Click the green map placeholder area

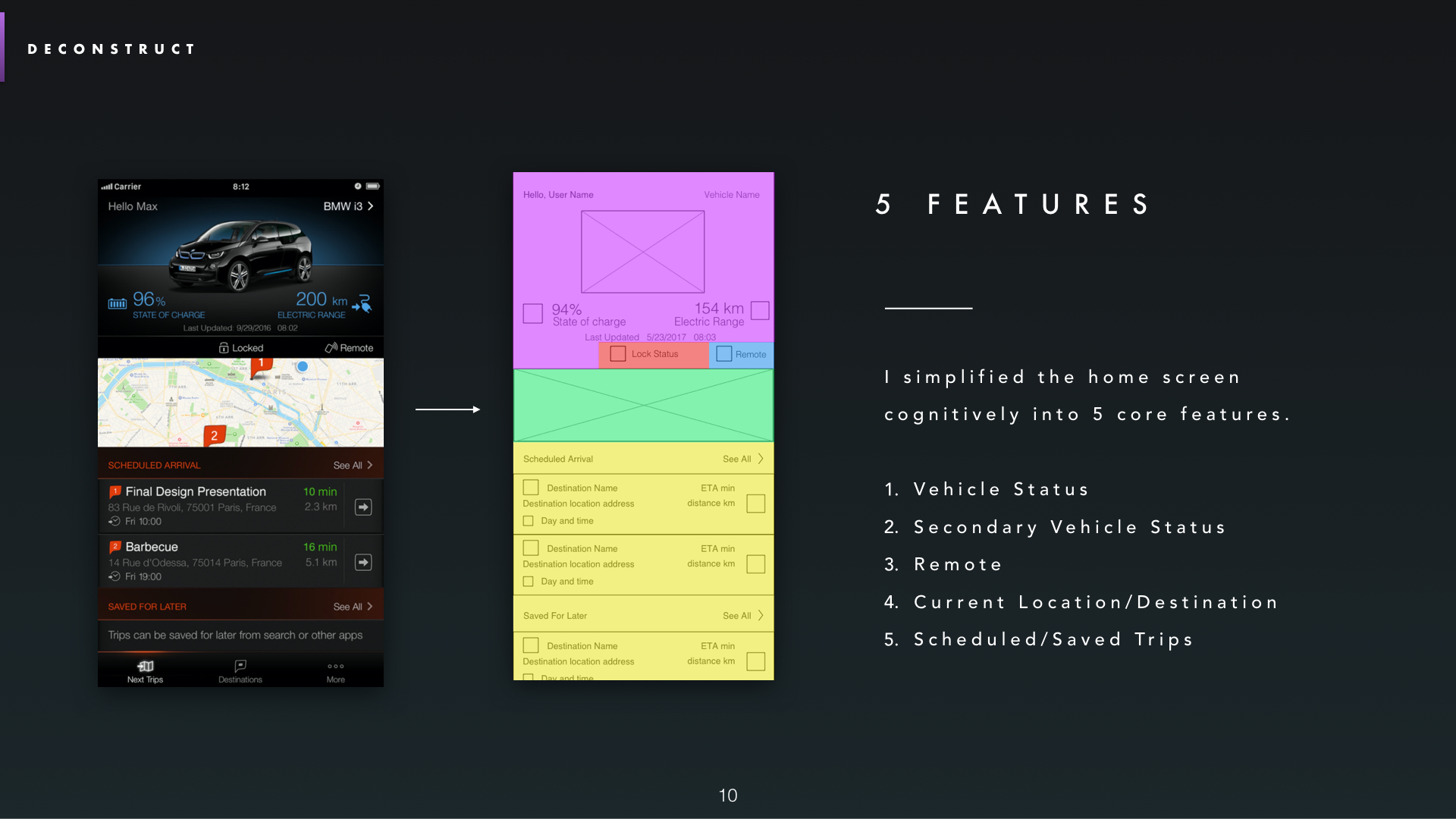tap(643, 405)
